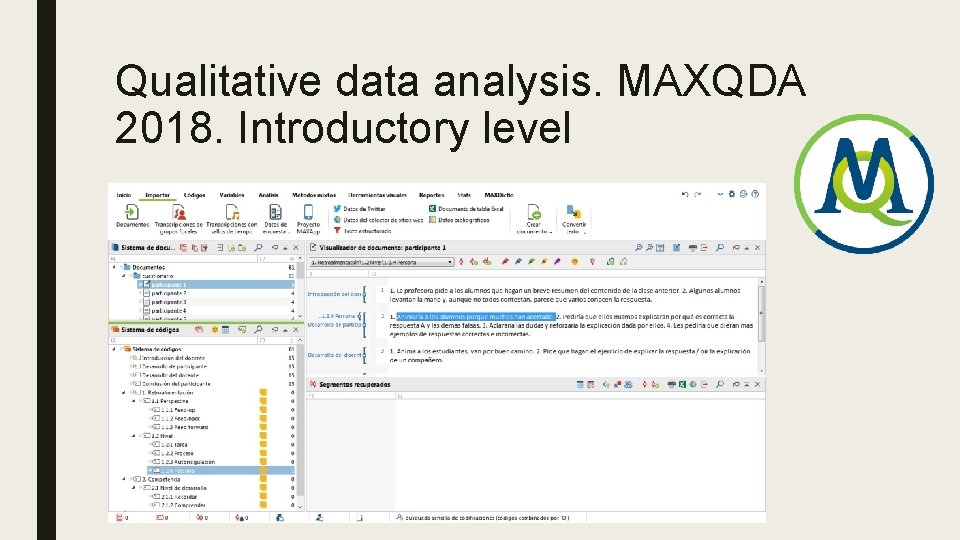Viewport: 960px width, 540px height.
Task: Open the Crear documento dropdown button
Action: [534, 219]
